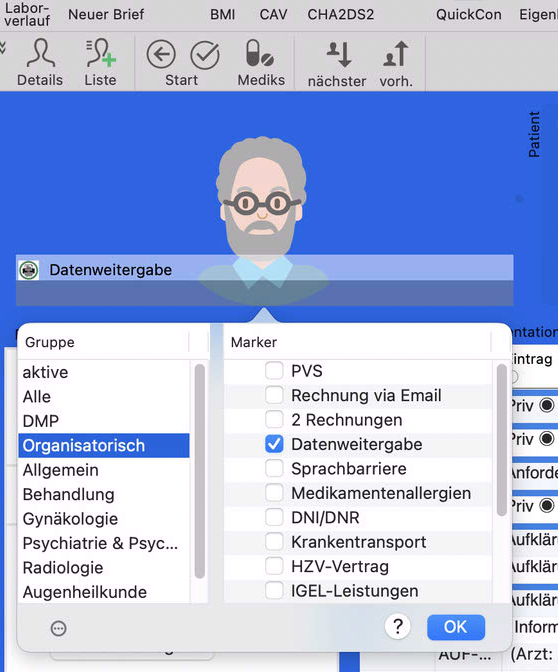
Task: Open the patient Details icon
Action: [40, 54]
